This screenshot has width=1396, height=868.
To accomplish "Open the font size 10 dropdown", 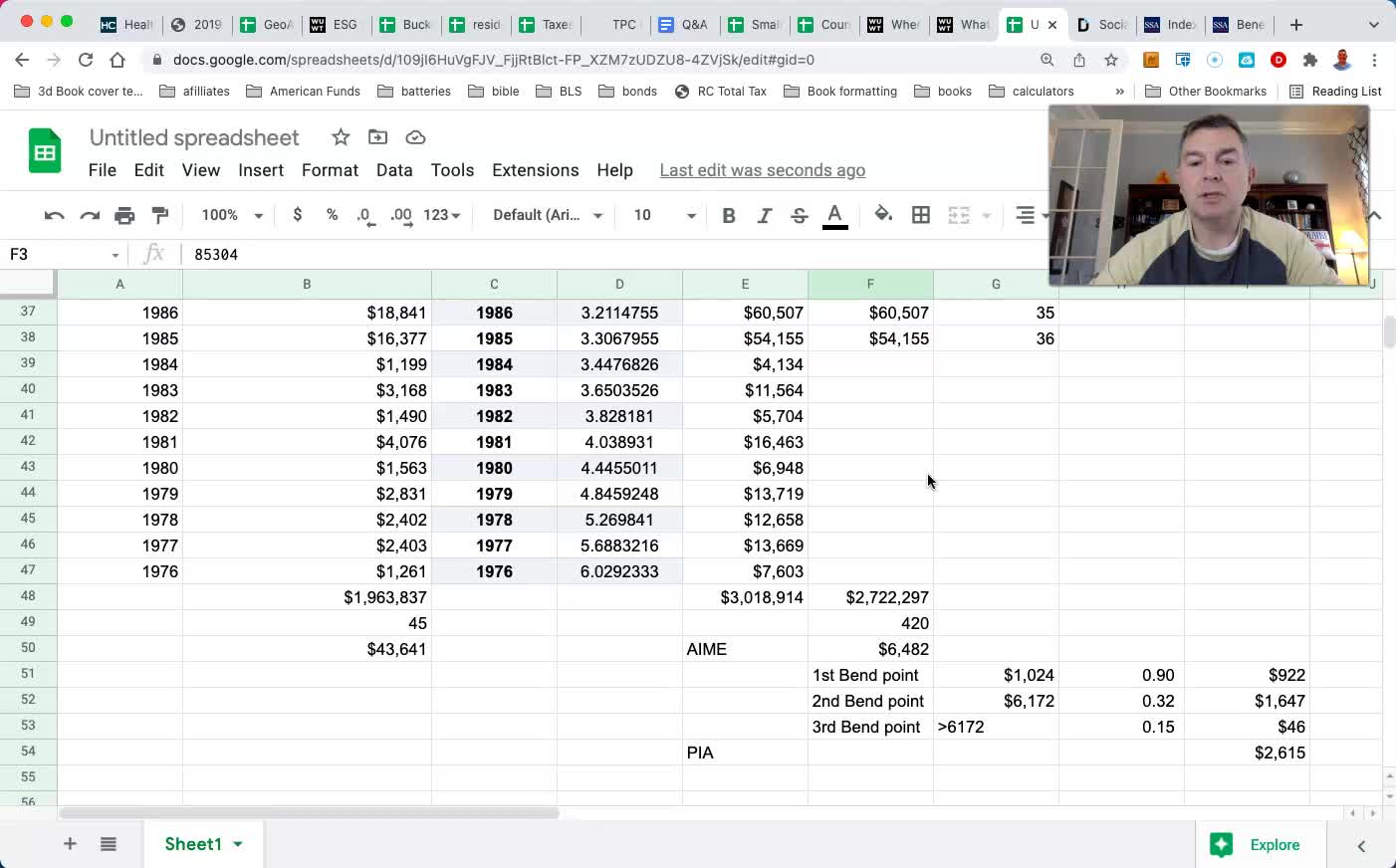I will tap(665, 215).
